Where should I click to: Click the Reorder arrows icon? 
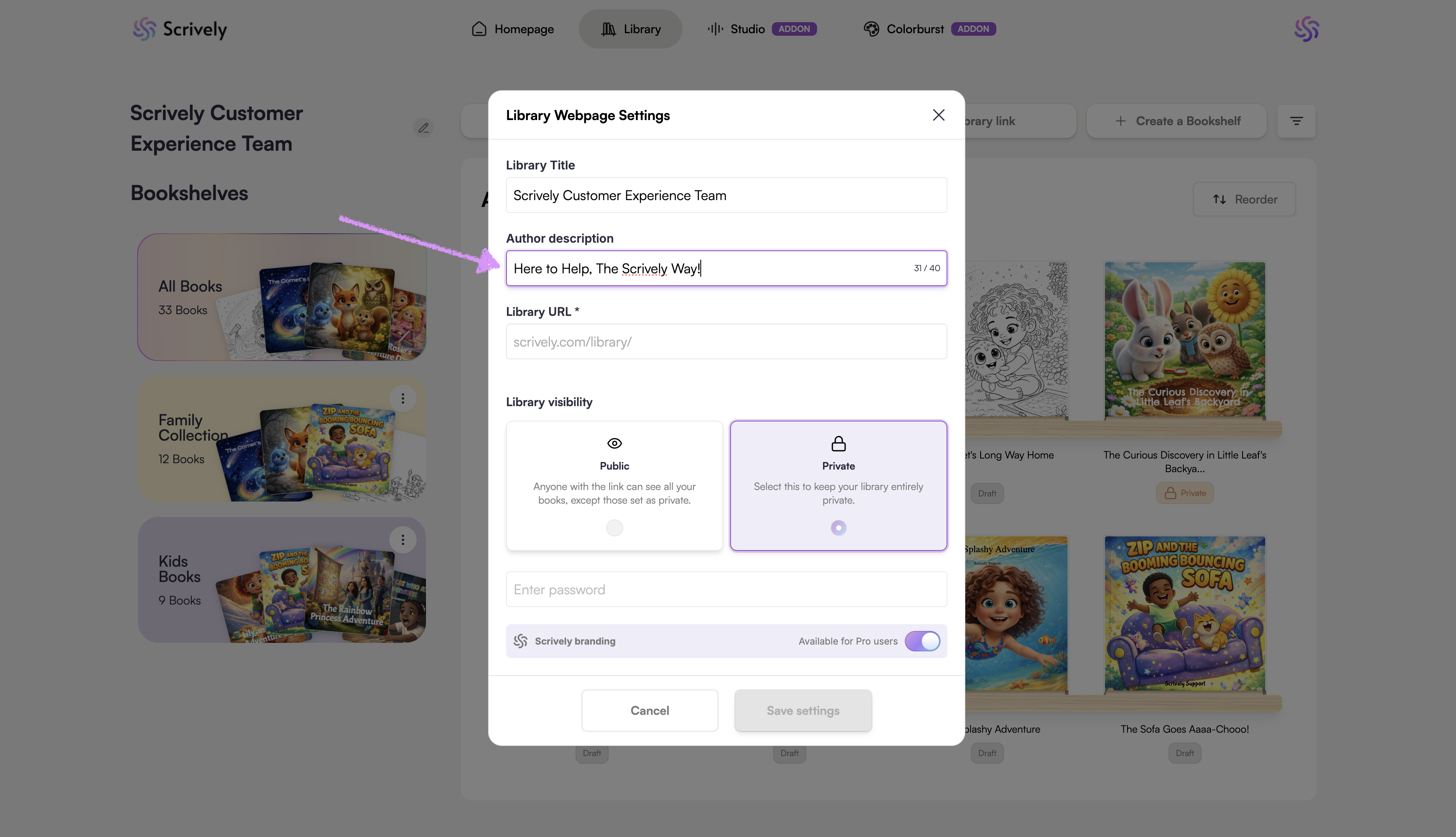pos(1219,200)
